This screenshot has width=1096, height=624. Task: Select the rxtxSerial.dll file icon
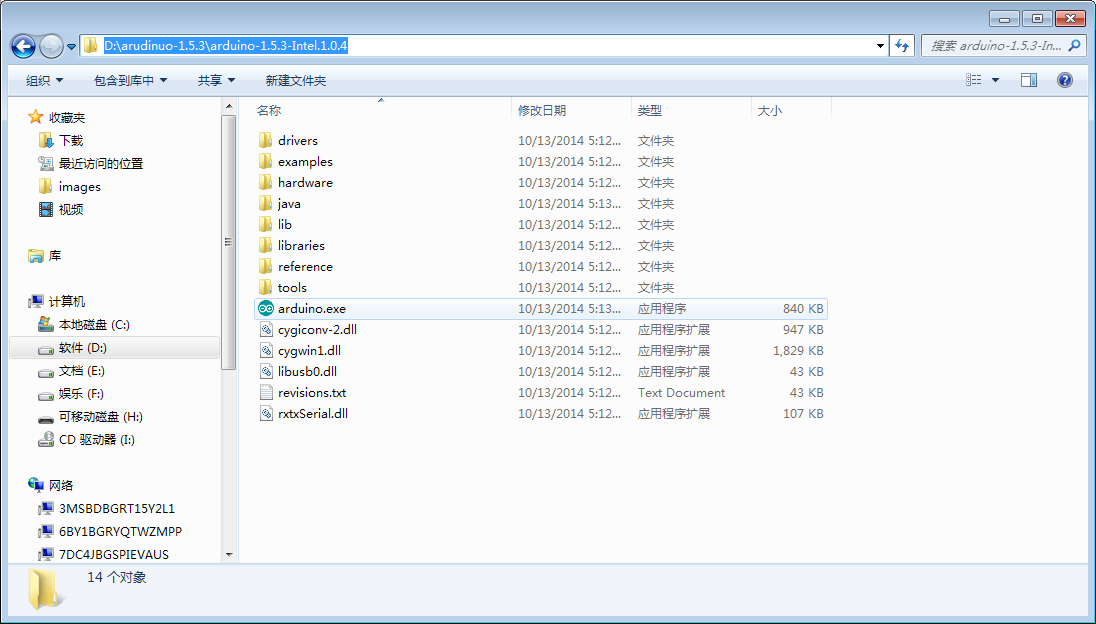point(266,413)
